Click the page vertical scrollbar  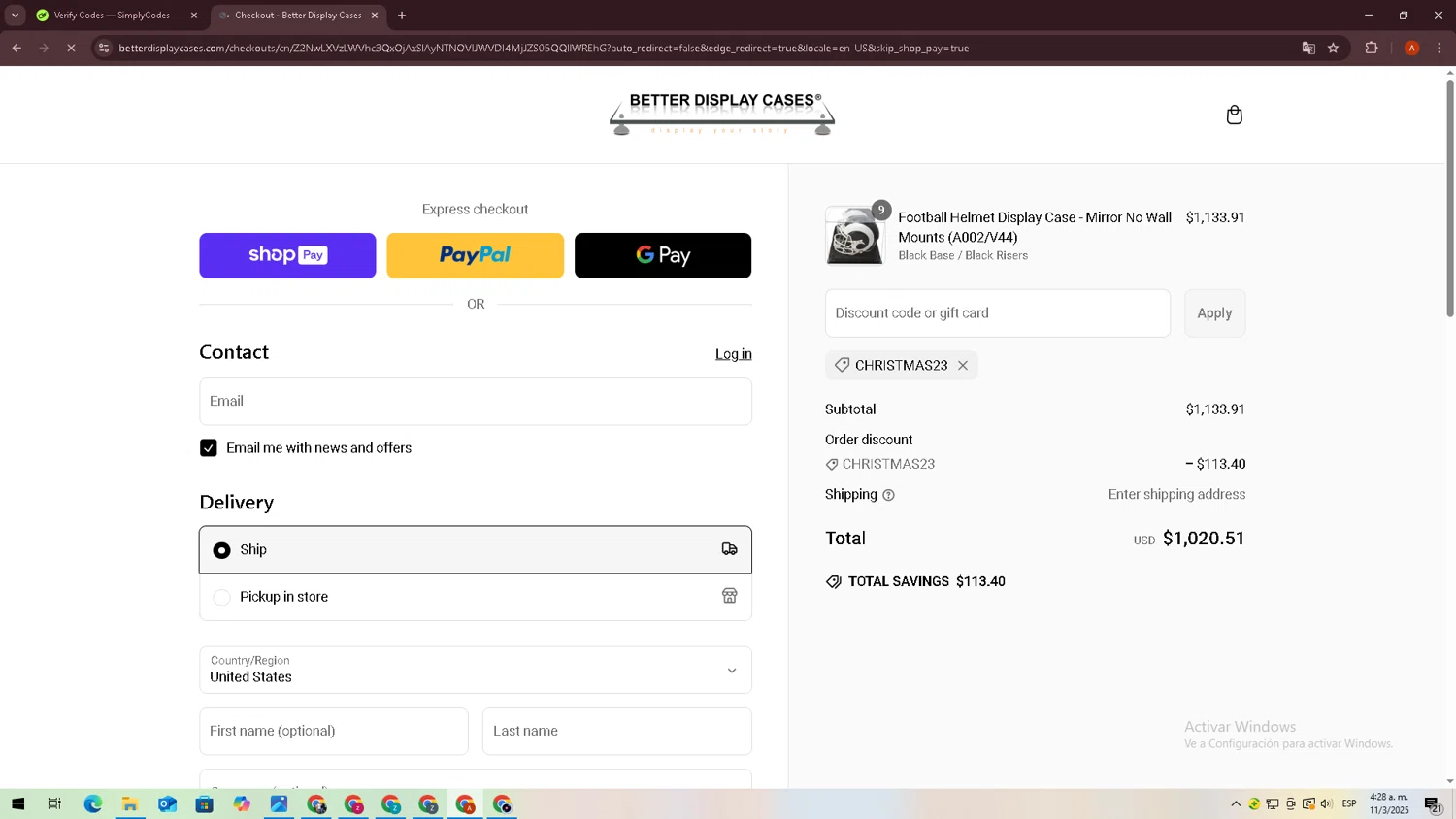1450,199
